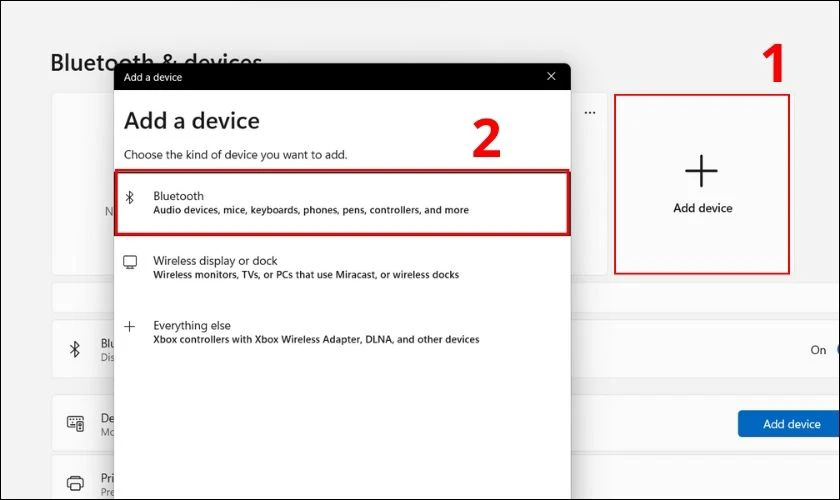Screen dimensions: 840x500
Task: Click 'Choose the kind of device' text
Action: point(235,155)
